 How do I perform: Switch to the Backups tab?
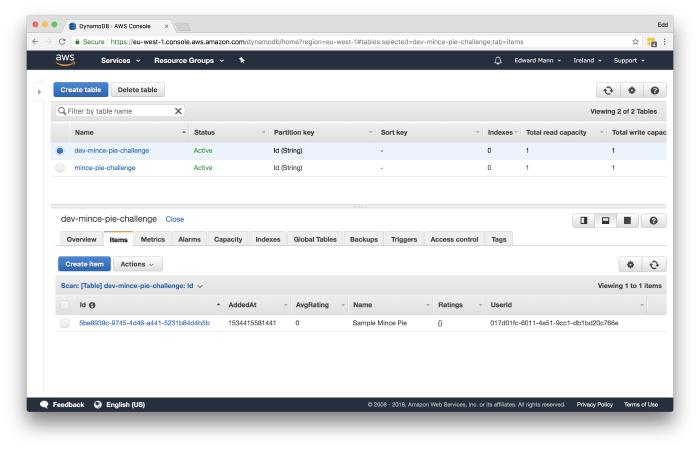tap(364, 239)
